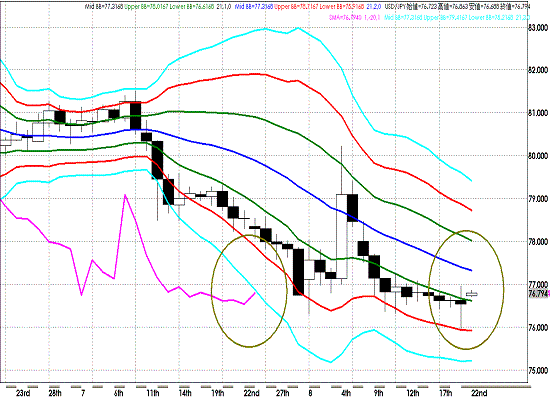Click the 11th date label
Image resolution: width=554 pixels, height=399 pixels.
point(153,393)
